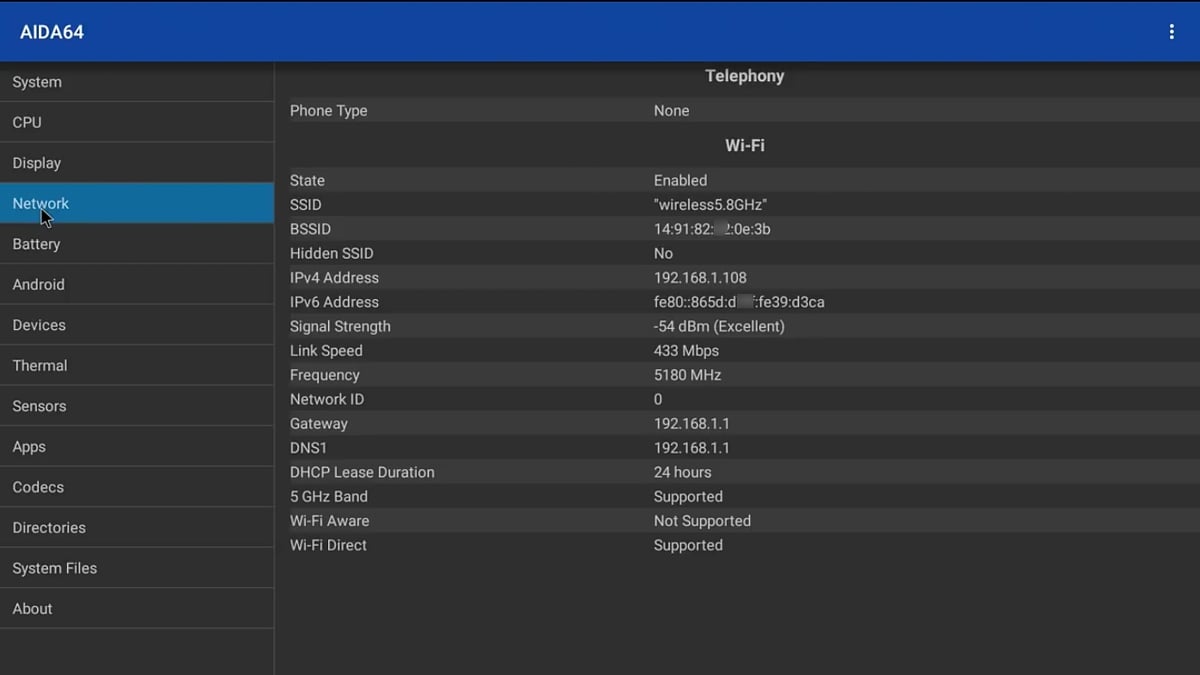
Task: Open the System section
Action: click(137, 82)
